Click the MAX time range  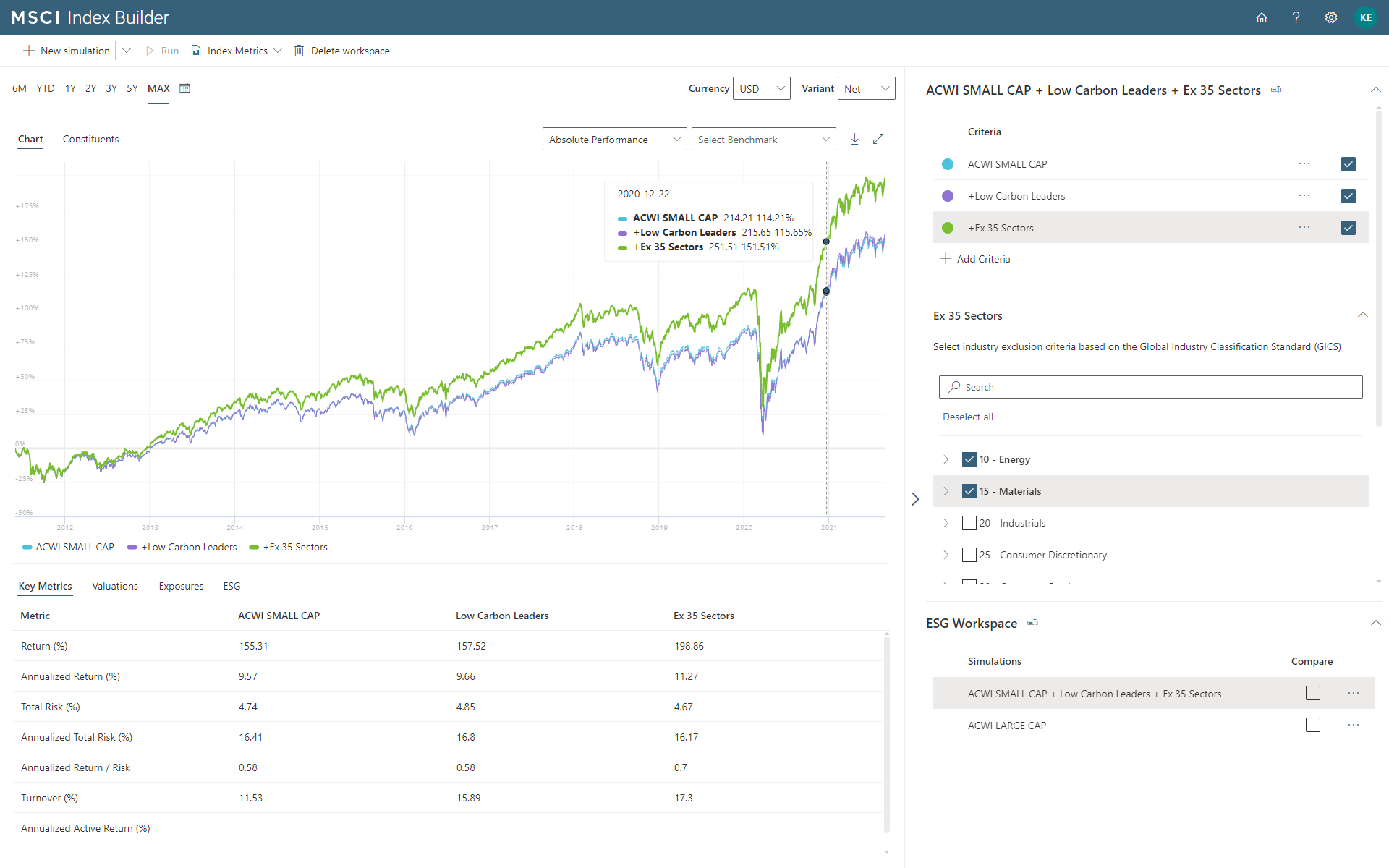point(158,88)
